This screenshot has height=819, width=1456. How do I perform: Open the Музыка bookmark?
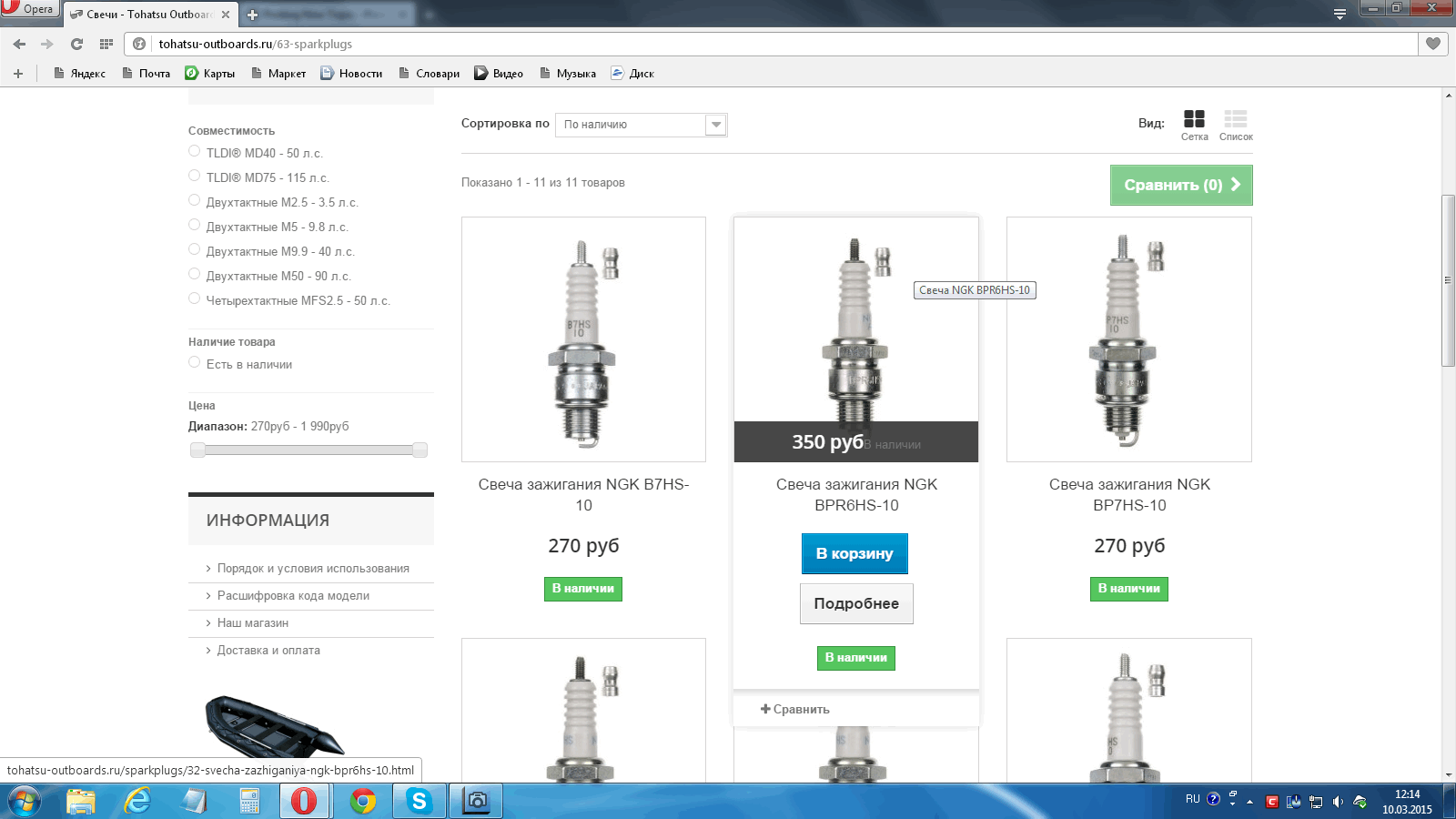[568, 74]
